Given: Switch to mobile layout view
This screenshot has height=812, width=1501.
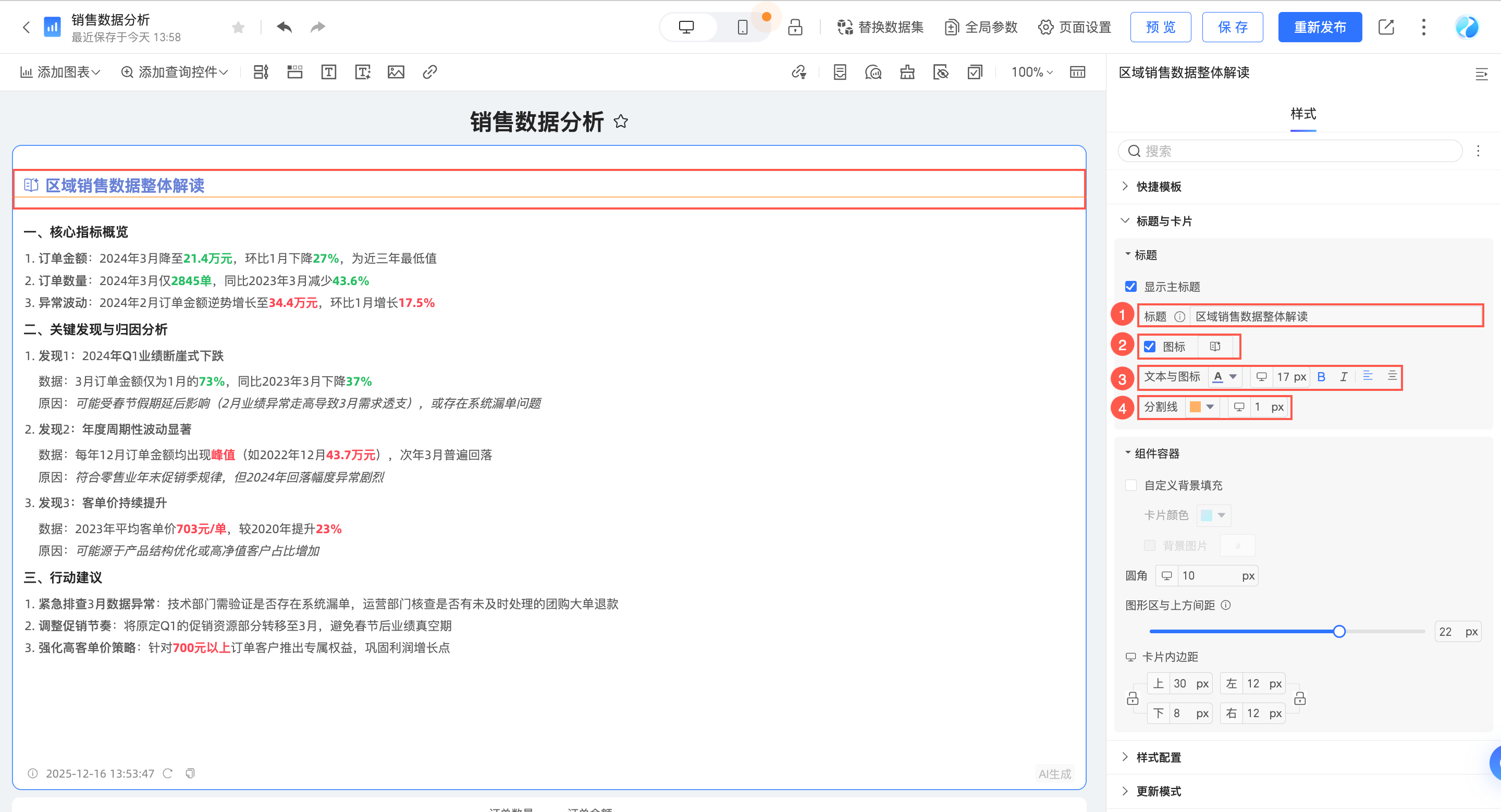Looking at the screenshot, I should (x=742, y=28).
